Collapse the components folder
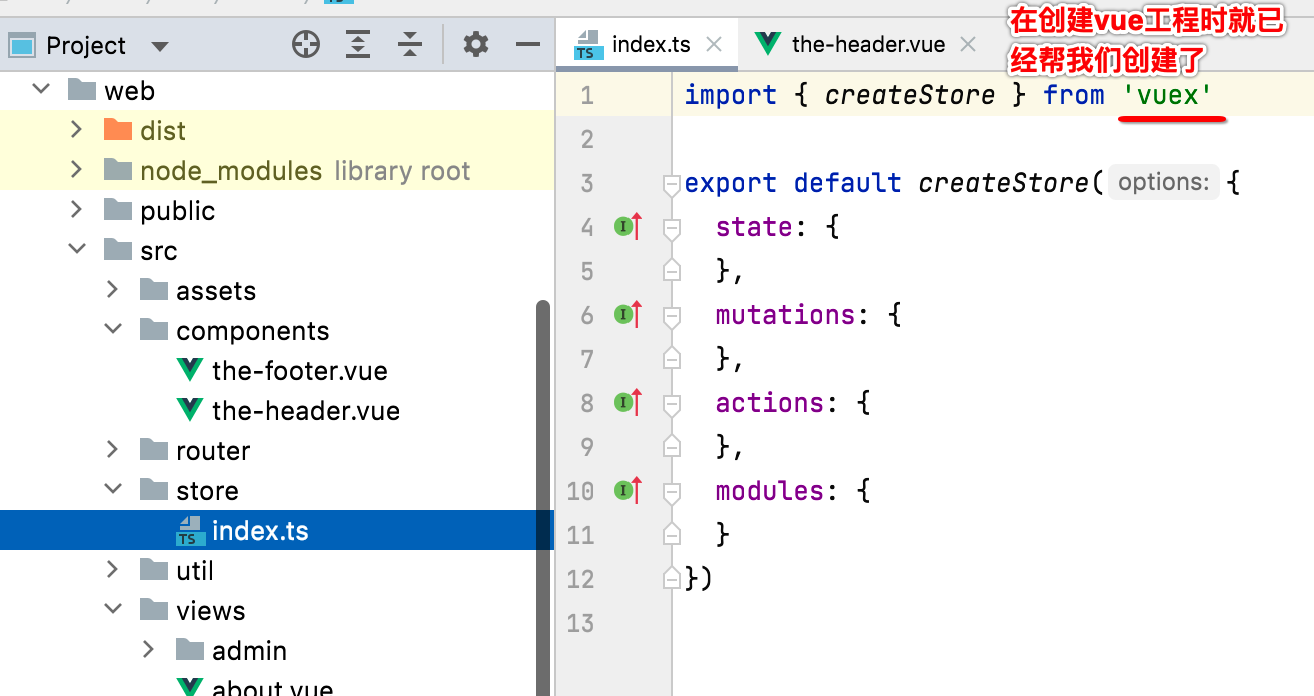 click(x=112, y=330)
